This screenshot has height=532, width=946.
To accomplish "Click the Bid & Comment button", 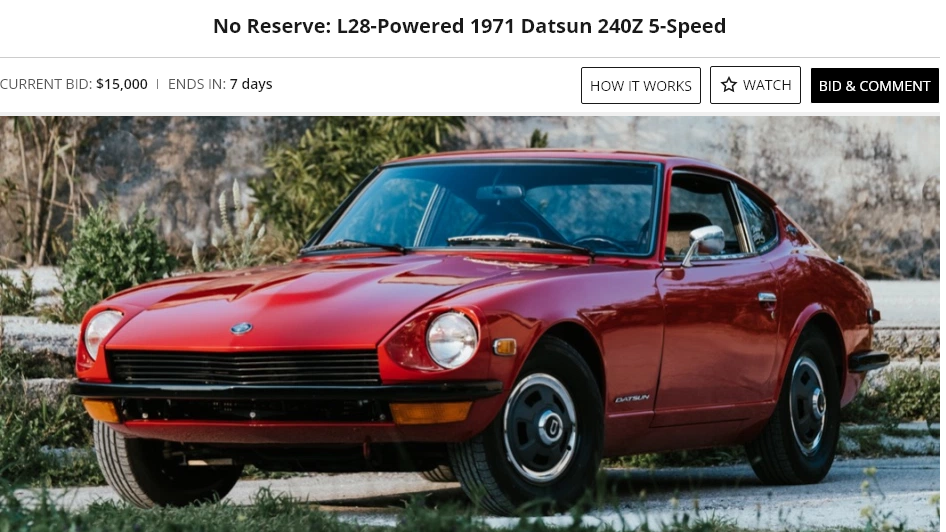I will coord(874,86).
